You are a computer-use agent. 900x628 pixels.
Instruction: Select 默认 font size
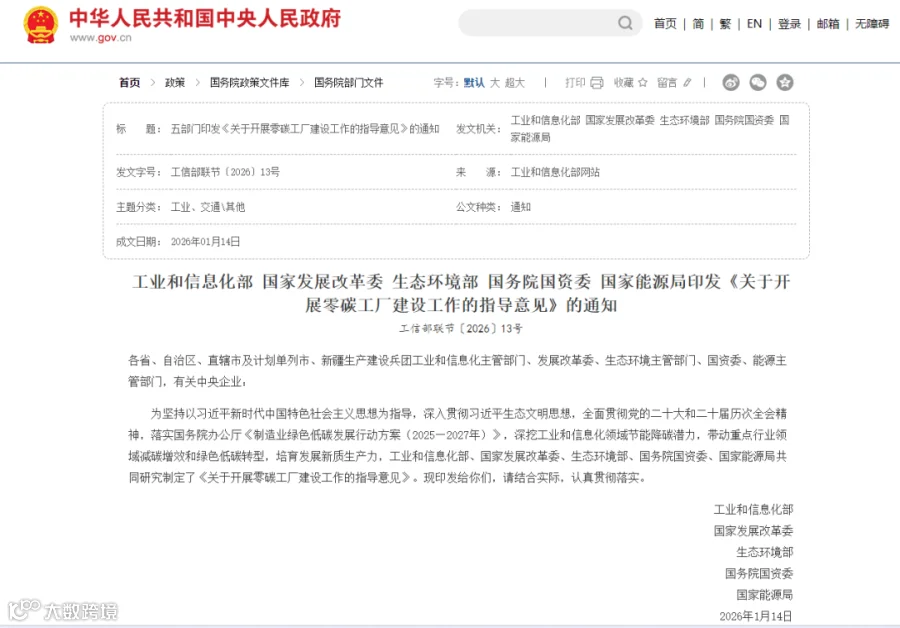(x=474, y=83)
